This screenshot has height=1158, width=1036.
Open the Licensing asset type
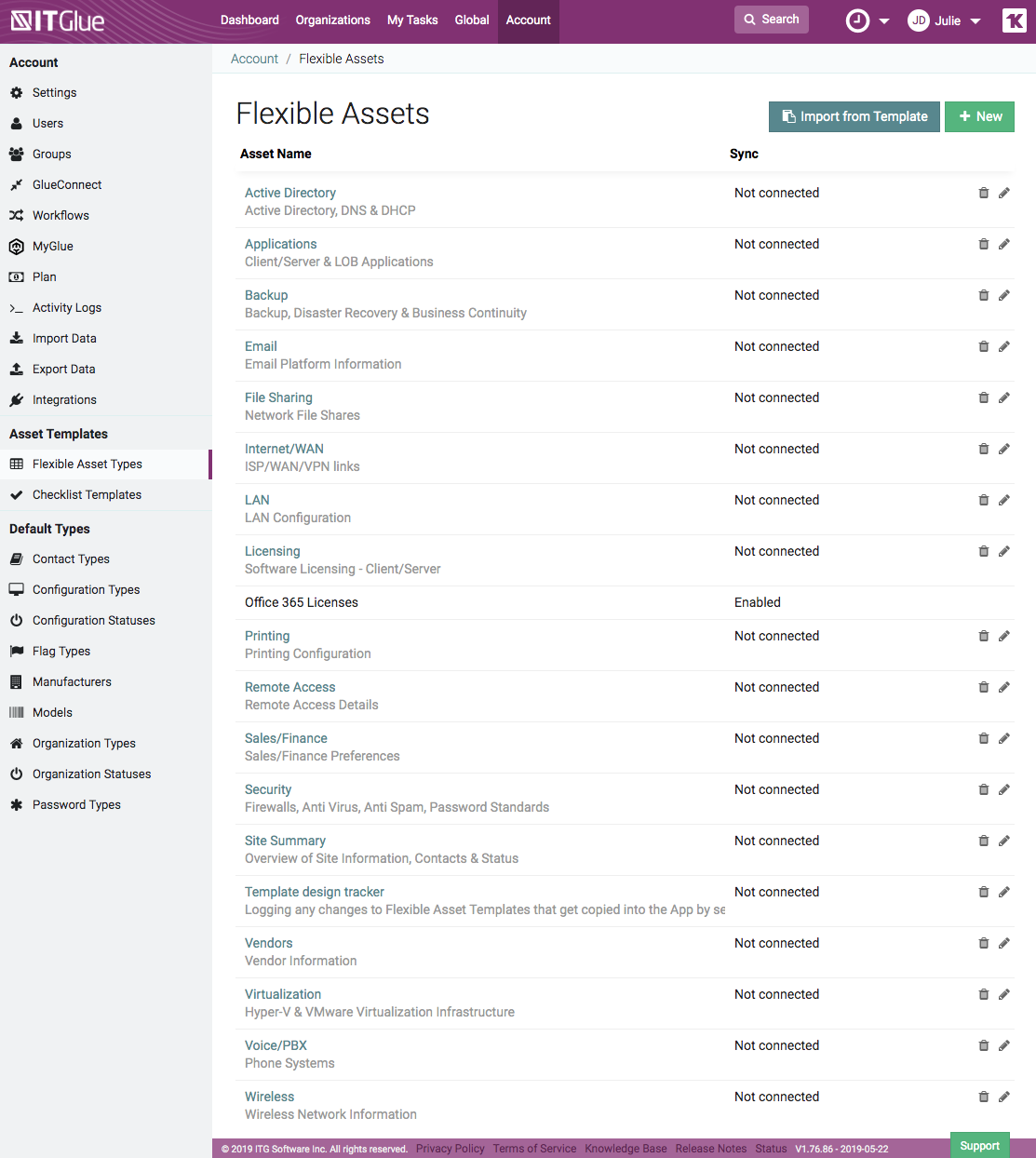pyautogui.click(x=272, y=550)
